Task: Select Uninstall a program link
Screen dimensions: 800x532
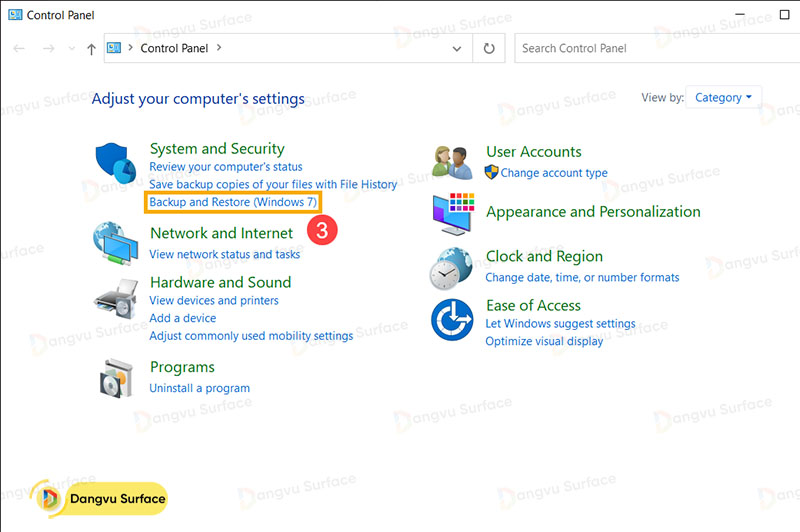Action: (199, 388)
